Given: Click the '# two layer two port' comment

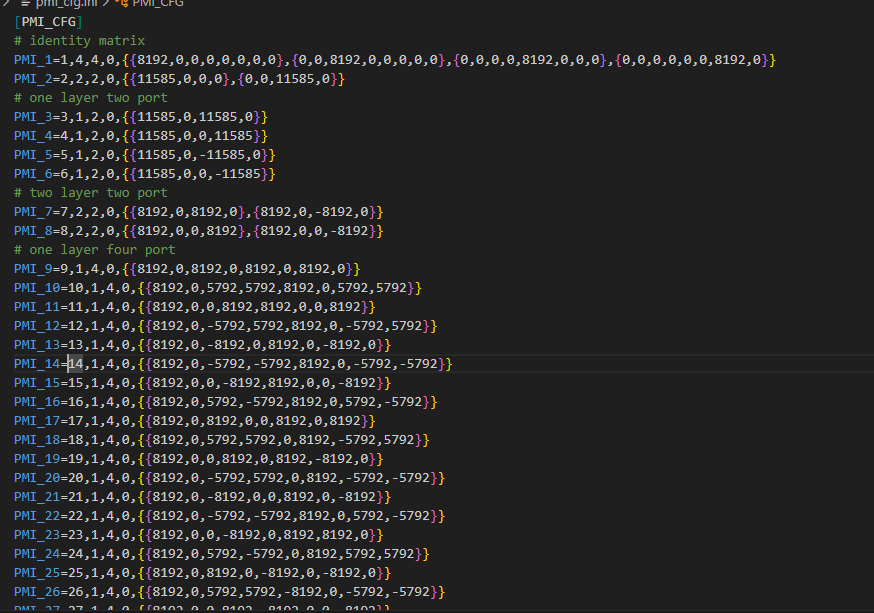Looking at the screenshot, I should click(x=90, y=193).
